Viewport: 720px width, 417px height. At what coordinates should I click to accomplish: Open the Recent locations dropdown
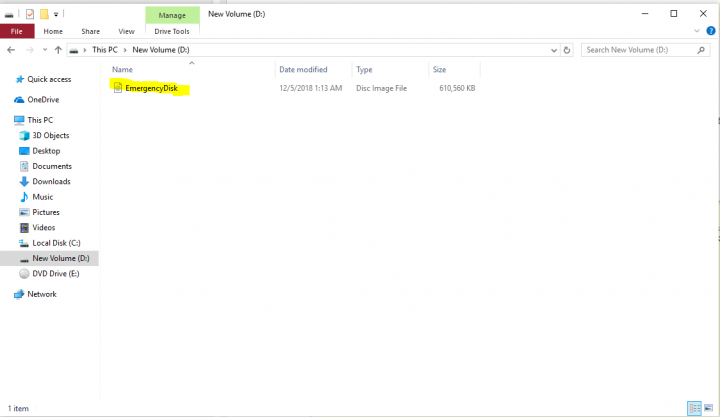[45, 50]
